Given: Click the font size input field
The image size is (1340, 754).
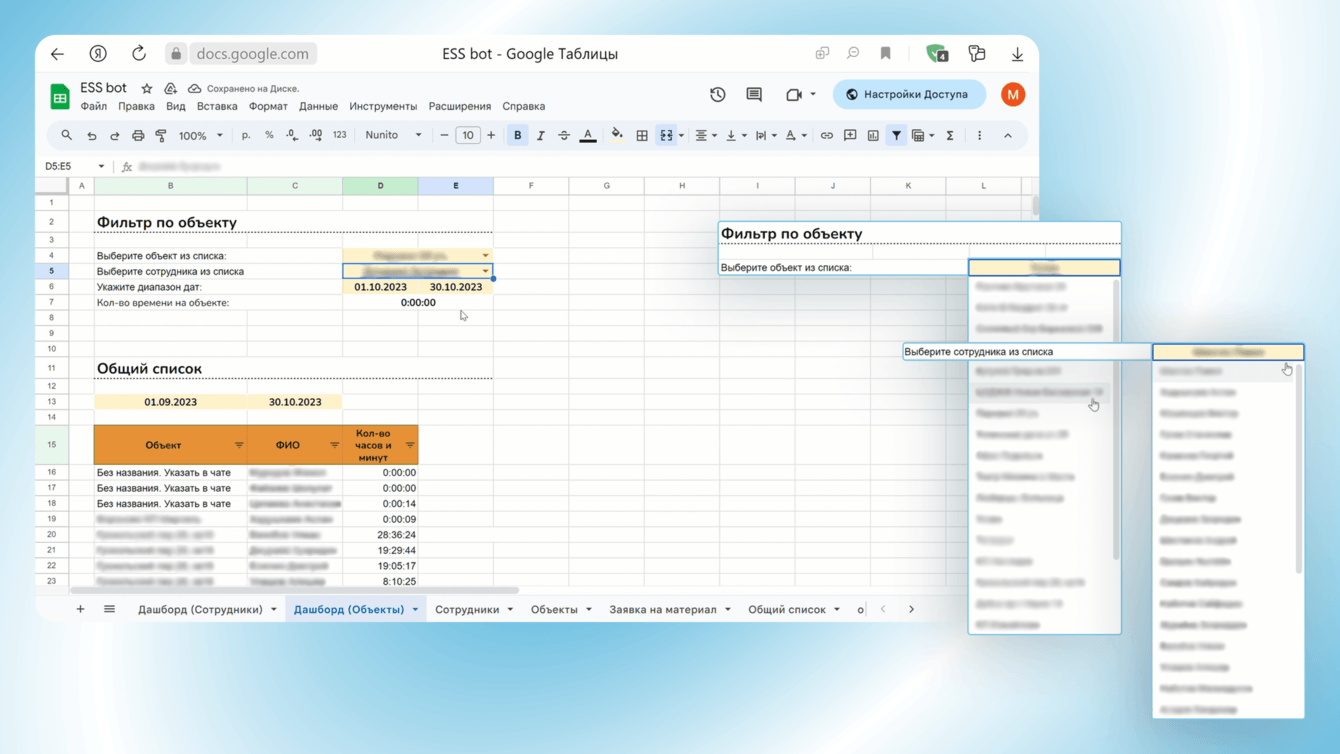Looking at the screenshot, I should 467,136.
